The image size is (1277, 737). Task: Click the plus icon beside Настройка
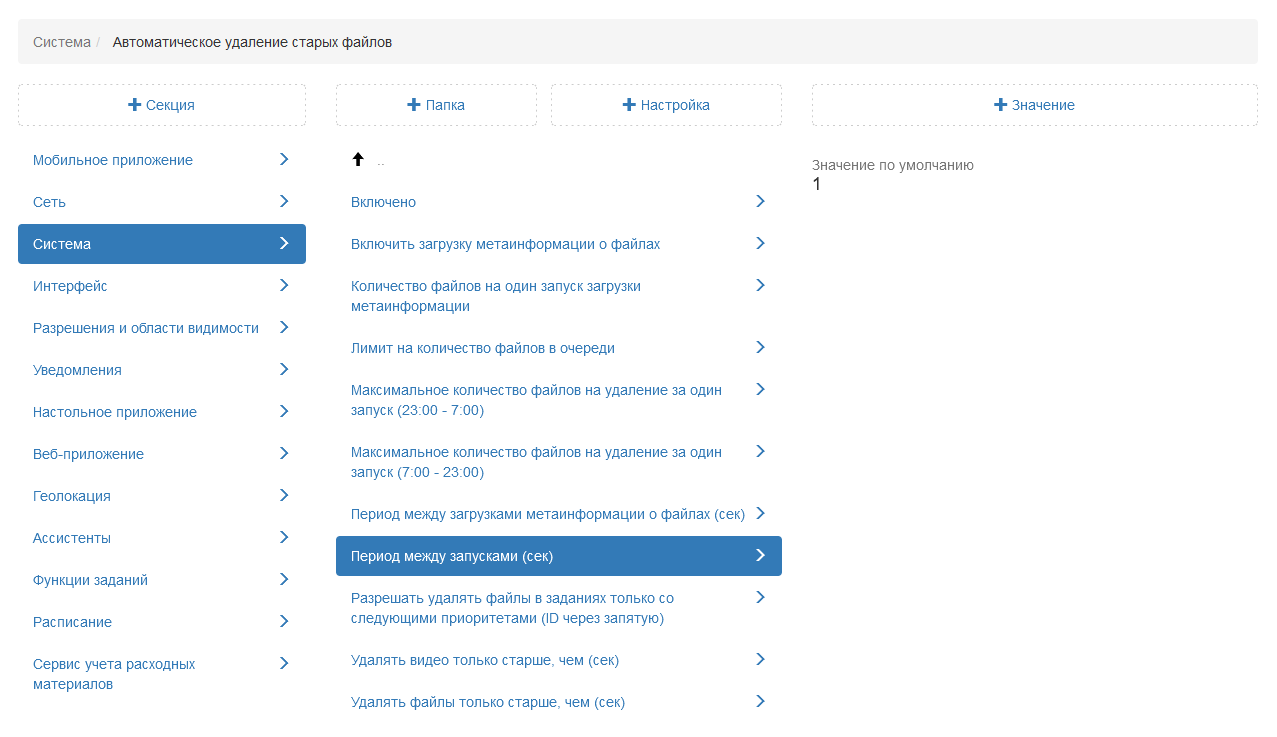[629, 105]
